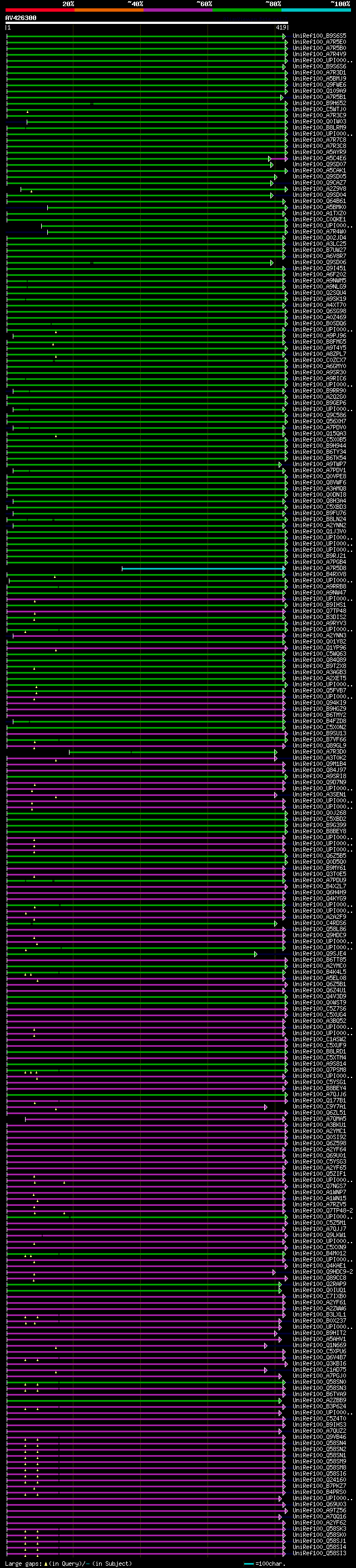Click the UniRef100_Q1YP96 label

319,647
